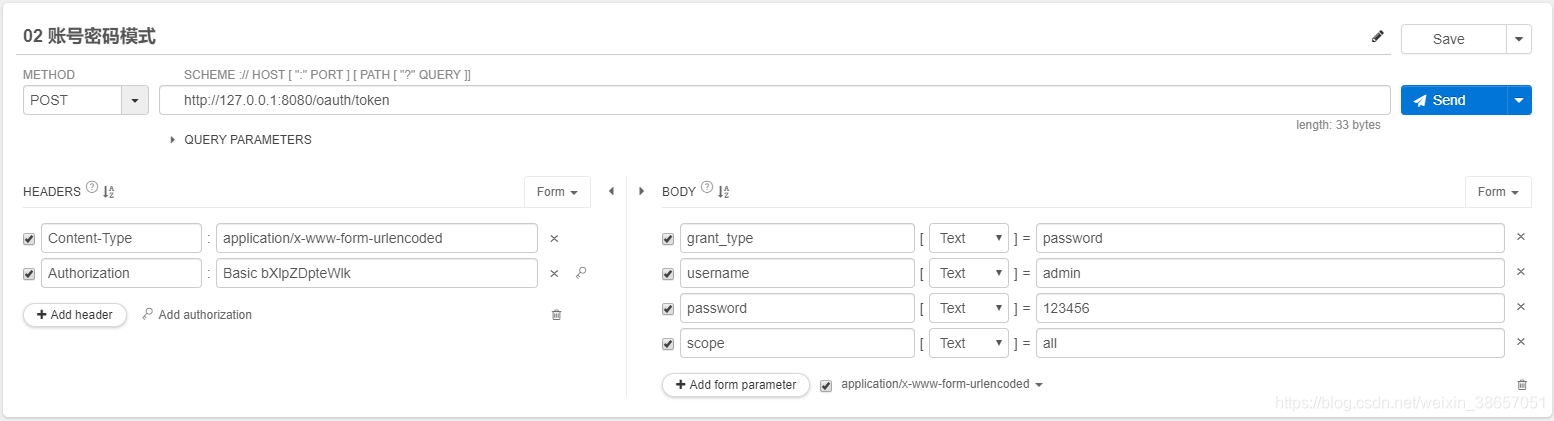Uncheck the scope parameter checkbox

coord(668,344)
